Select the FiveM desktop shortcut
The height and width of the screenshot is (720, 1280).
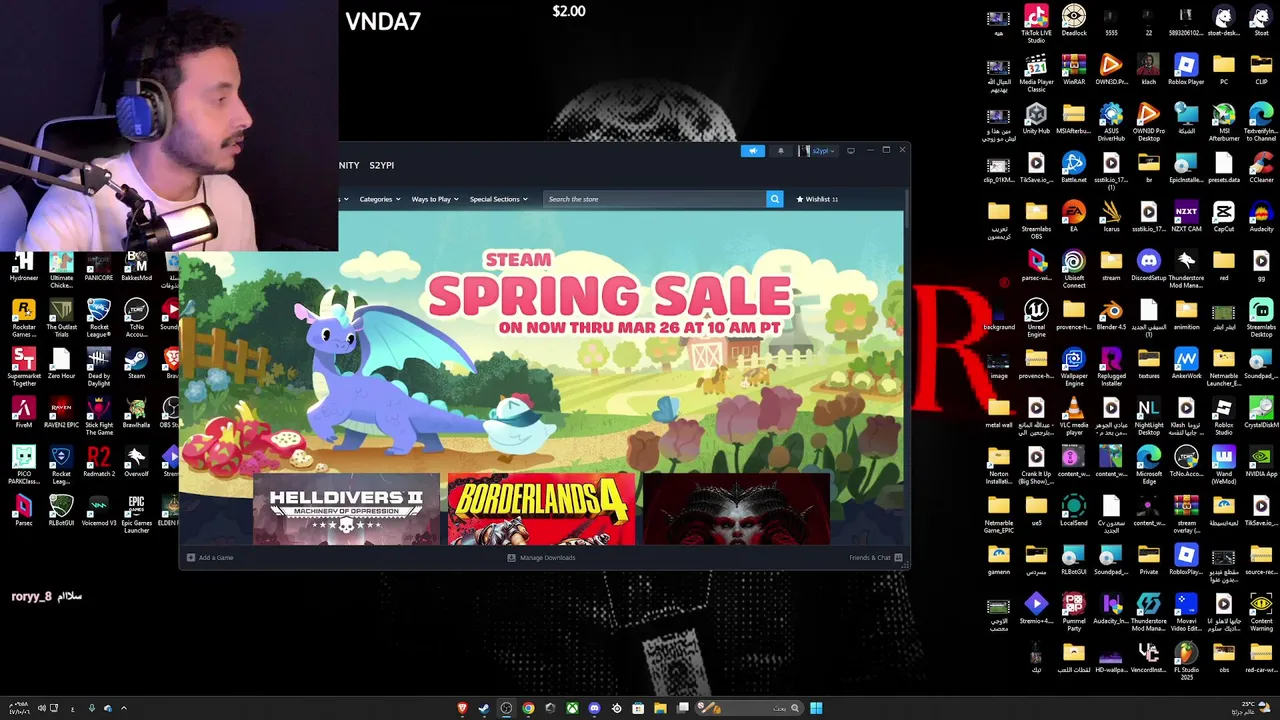click(24, 413)
